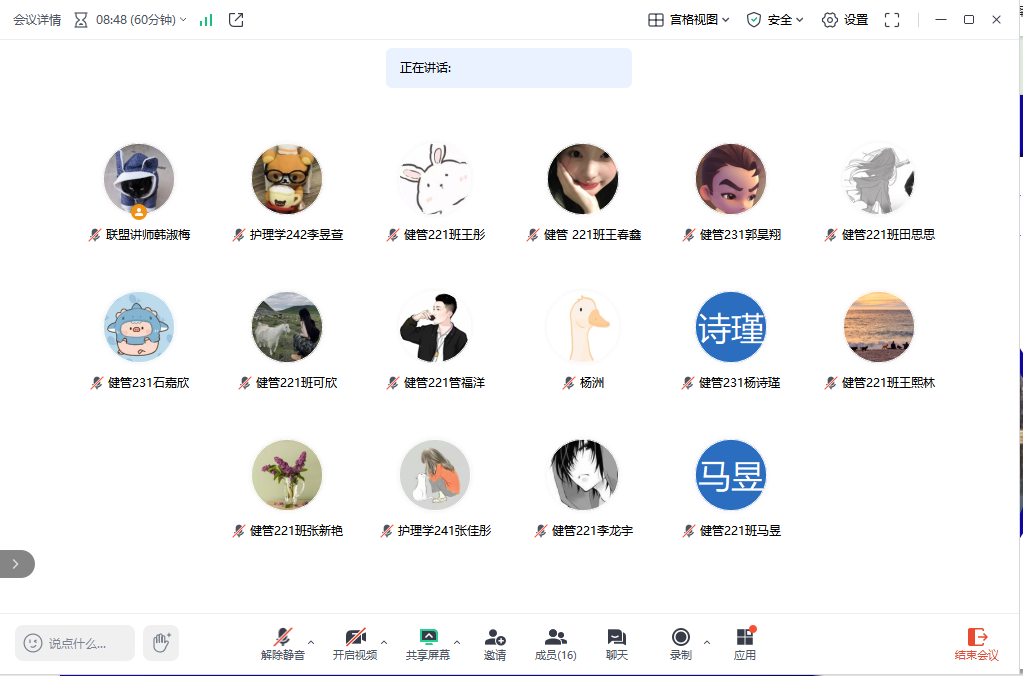The width and height of the screenshot is (1023, 676).
Task: Unmute microphone (解除静音)
Action: click(x=283, y=643)
